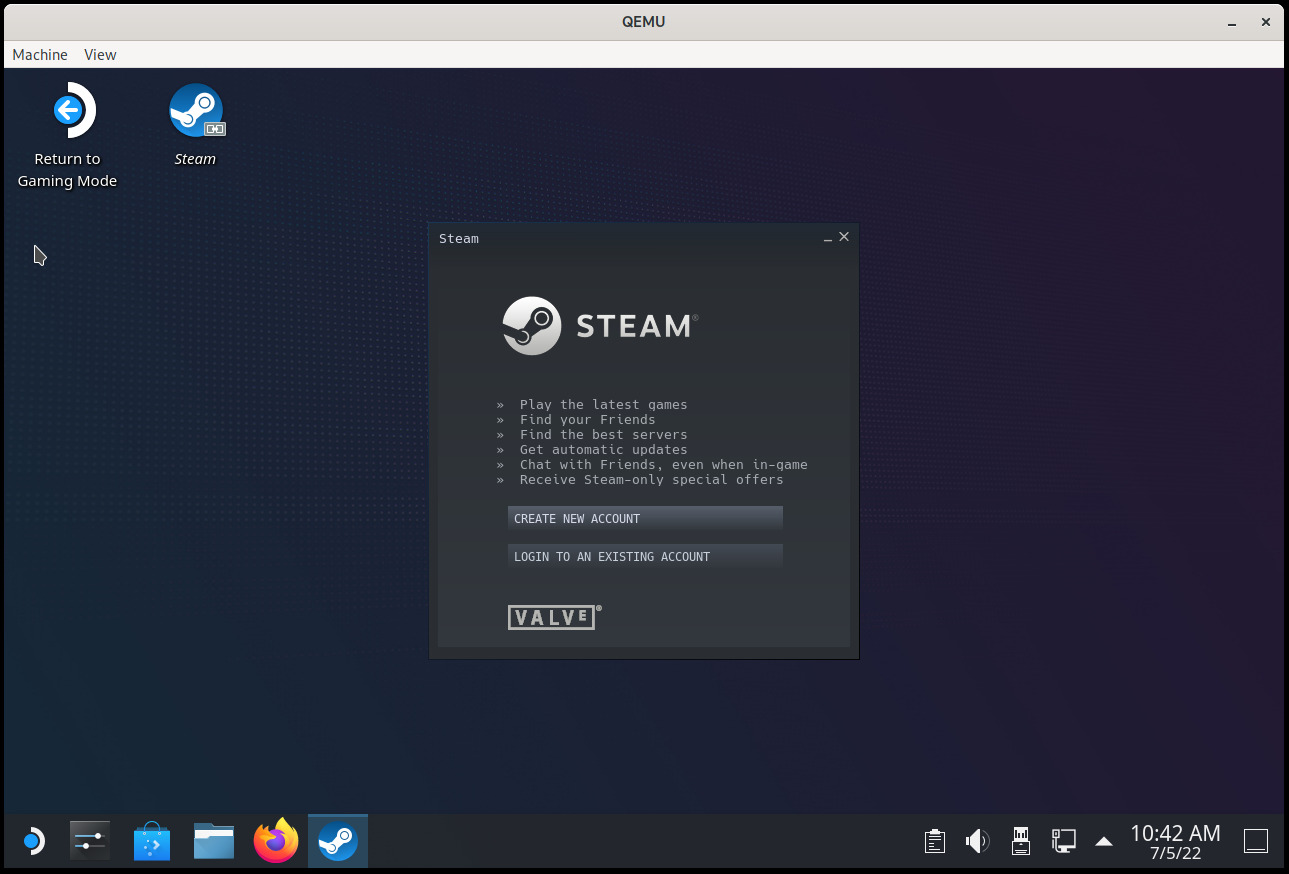Click CREATE NEW ACCOUNT in Steam
This screenshot has height=874, width=1289.
click(x=645, y=518)
